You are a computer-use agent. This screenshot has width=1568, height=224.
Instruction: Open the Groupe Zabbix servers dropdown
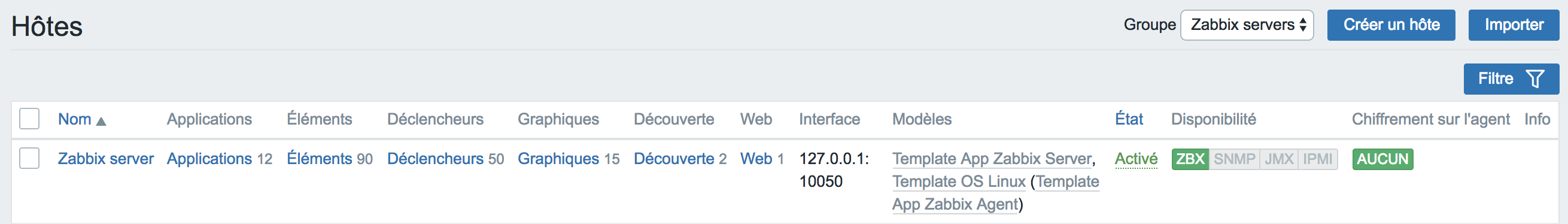coord(1247,25)
